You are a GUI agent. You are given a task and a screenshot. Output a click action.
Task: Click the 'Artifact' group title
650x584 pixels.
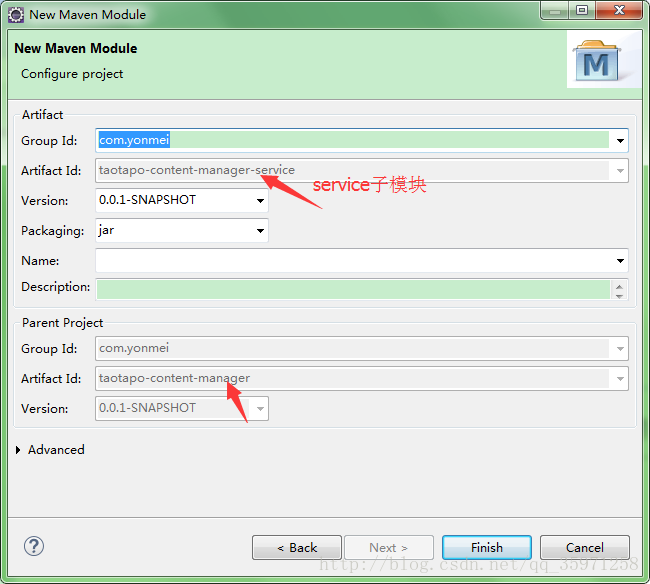[x=42, y=115]
